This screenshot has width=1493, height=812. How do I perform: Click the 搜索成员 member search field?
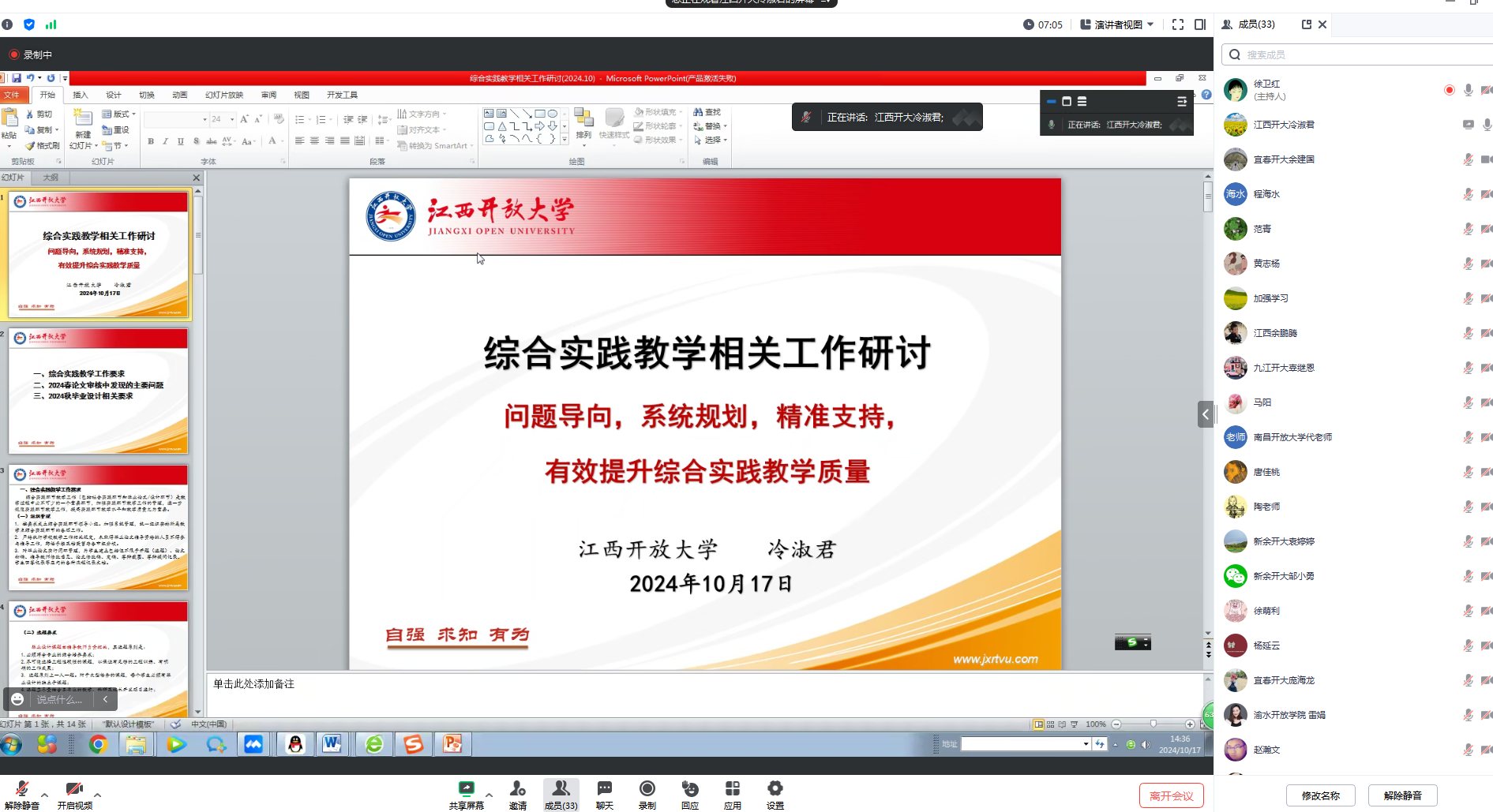pos(1358,54)
